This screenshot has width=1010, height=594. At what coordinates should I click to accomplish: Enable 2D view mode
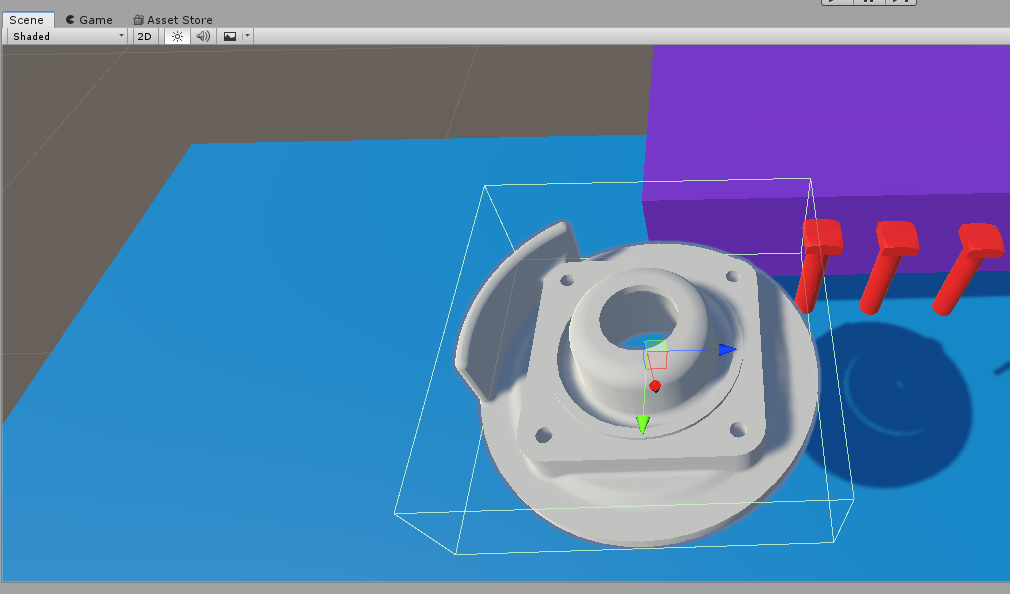pyautogui.click(x=145, y=36)
